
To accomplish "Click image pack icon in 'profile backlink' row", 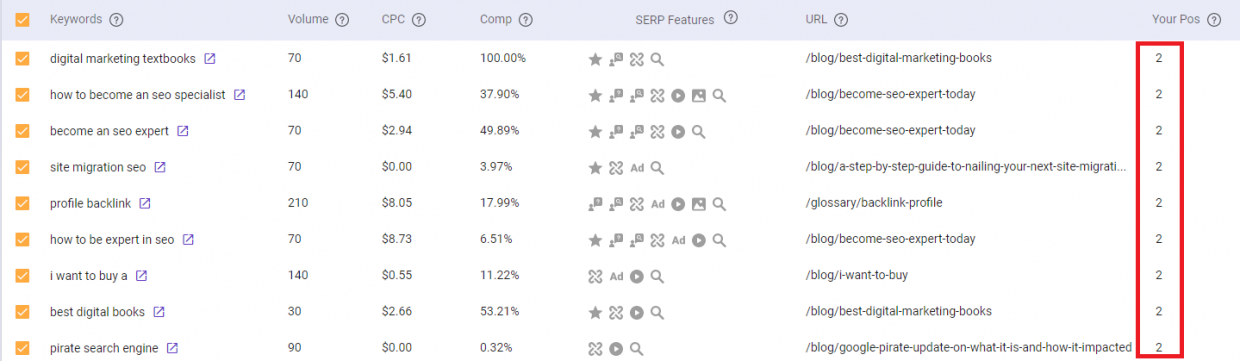I will click(698, 203).
